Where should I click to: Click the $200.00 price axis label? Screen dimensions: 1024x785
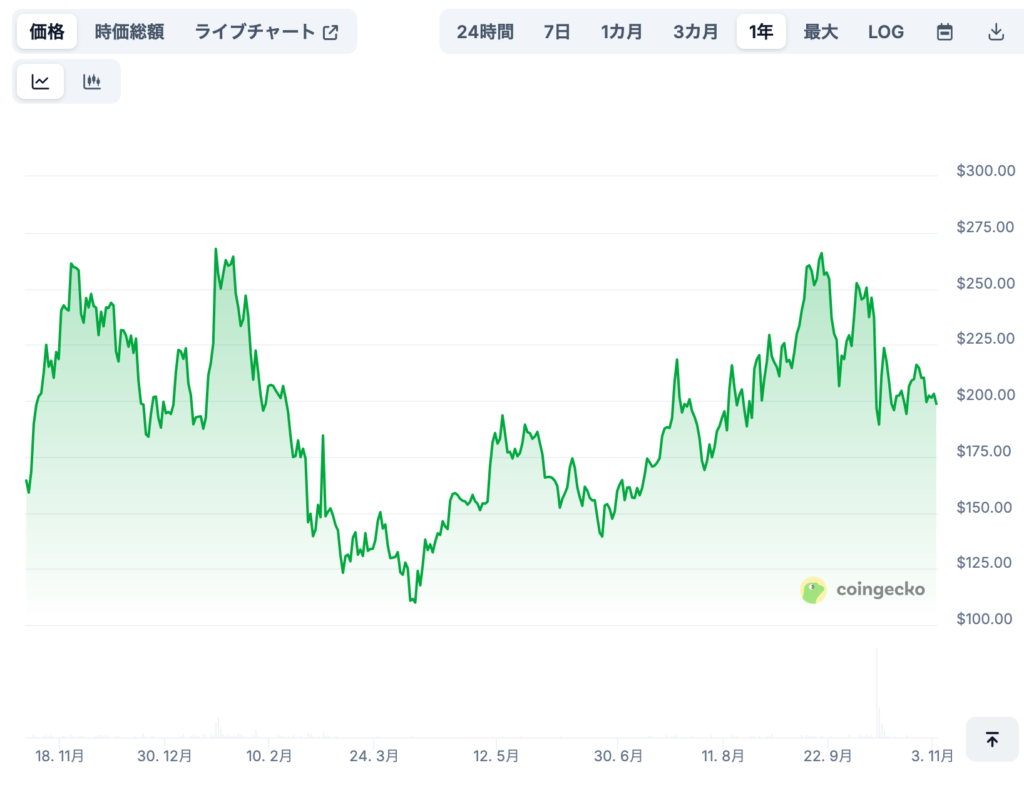985,395
